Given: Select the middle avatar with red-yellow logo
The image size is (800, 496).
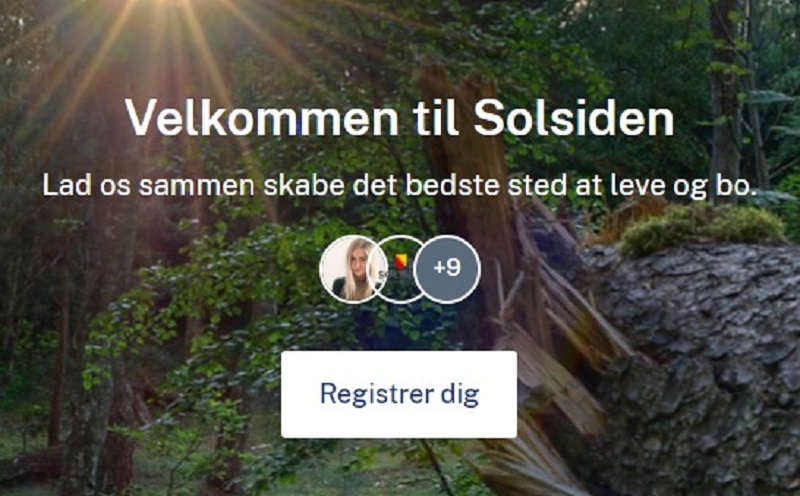Looking at the screenshot, I should point(401,269).
